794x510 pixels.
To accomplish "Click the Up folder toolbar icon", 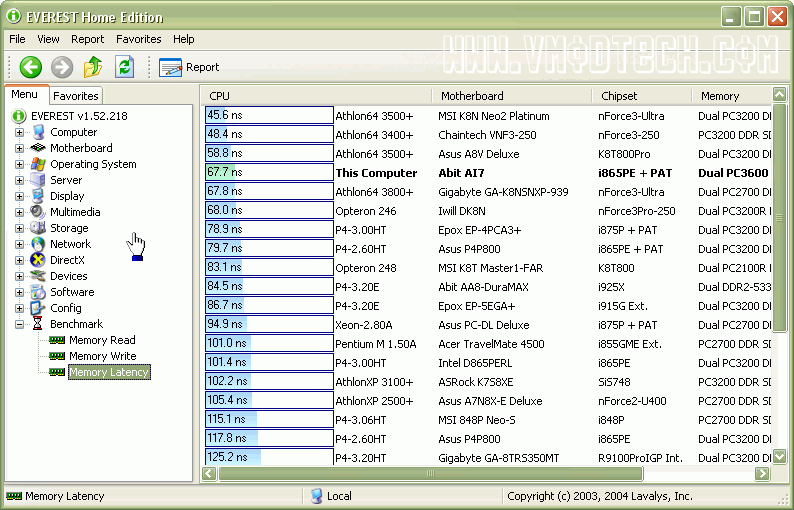I will pos(93,67).
